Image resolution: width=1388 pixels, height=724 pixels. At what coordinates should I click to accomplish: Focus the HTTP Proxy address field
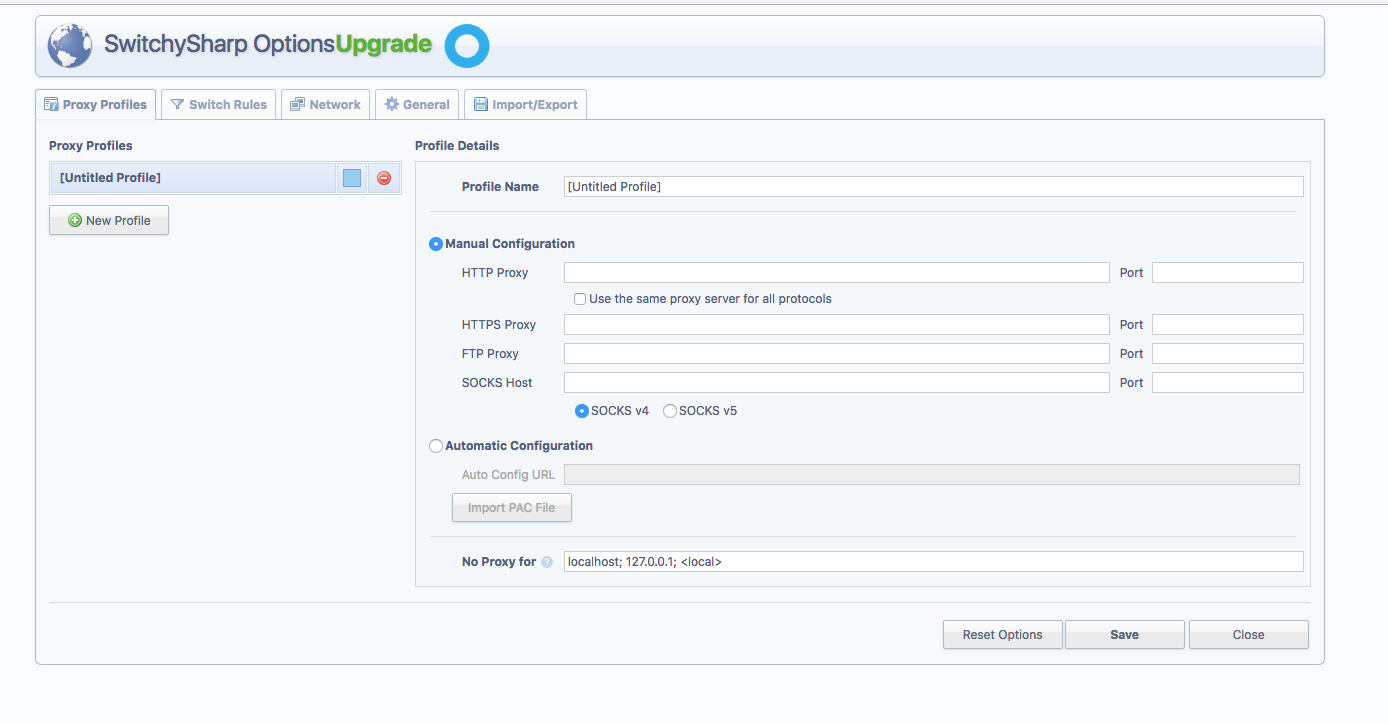tap(836, 272)
